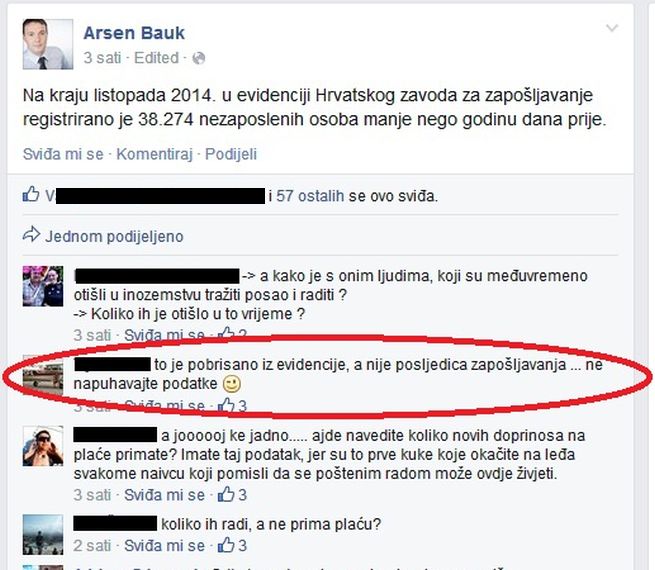Image resolution: width=655 pixels, height=570 pixels.
Task: Click '3 sati · Edited' post timestamp
Action: 131,58
